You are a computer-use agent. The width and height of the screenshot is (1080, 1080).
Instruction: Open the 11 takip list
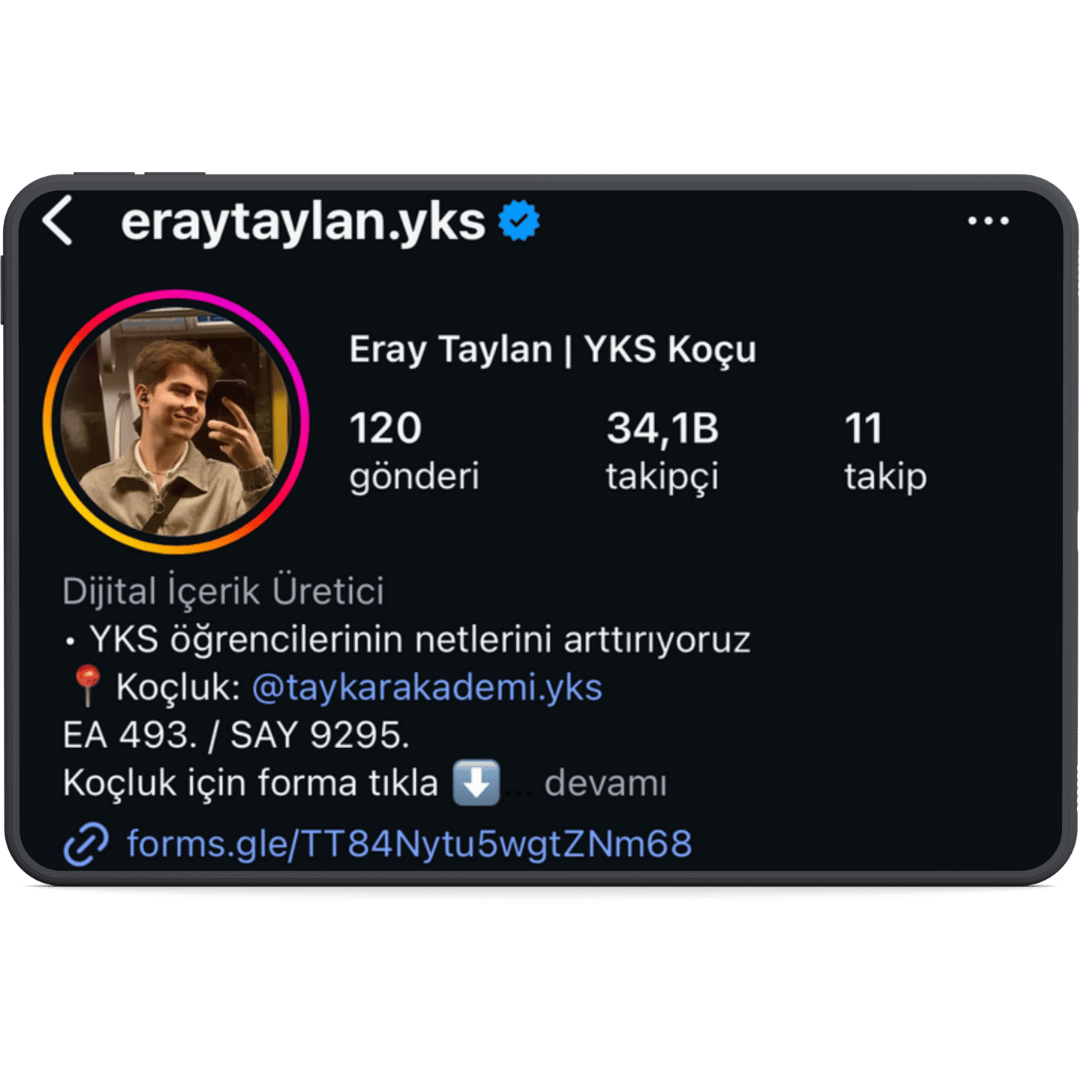pos(886,450)
